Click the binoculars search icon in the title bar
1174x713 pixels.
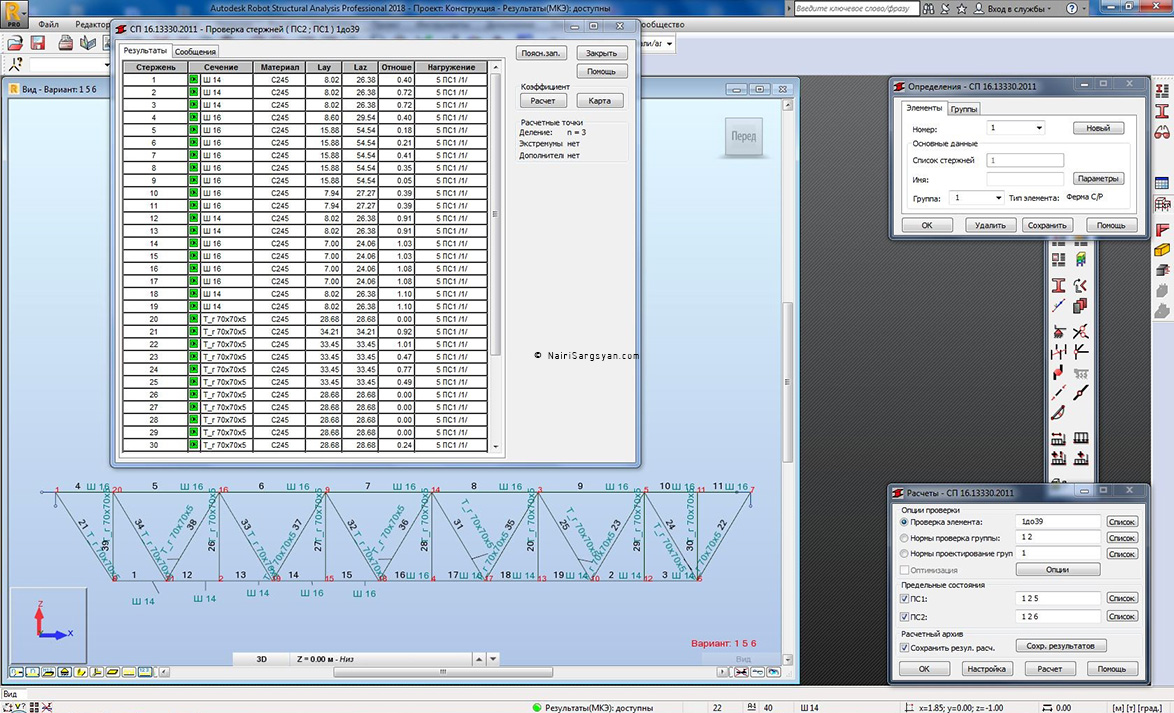tap(928, 9)
